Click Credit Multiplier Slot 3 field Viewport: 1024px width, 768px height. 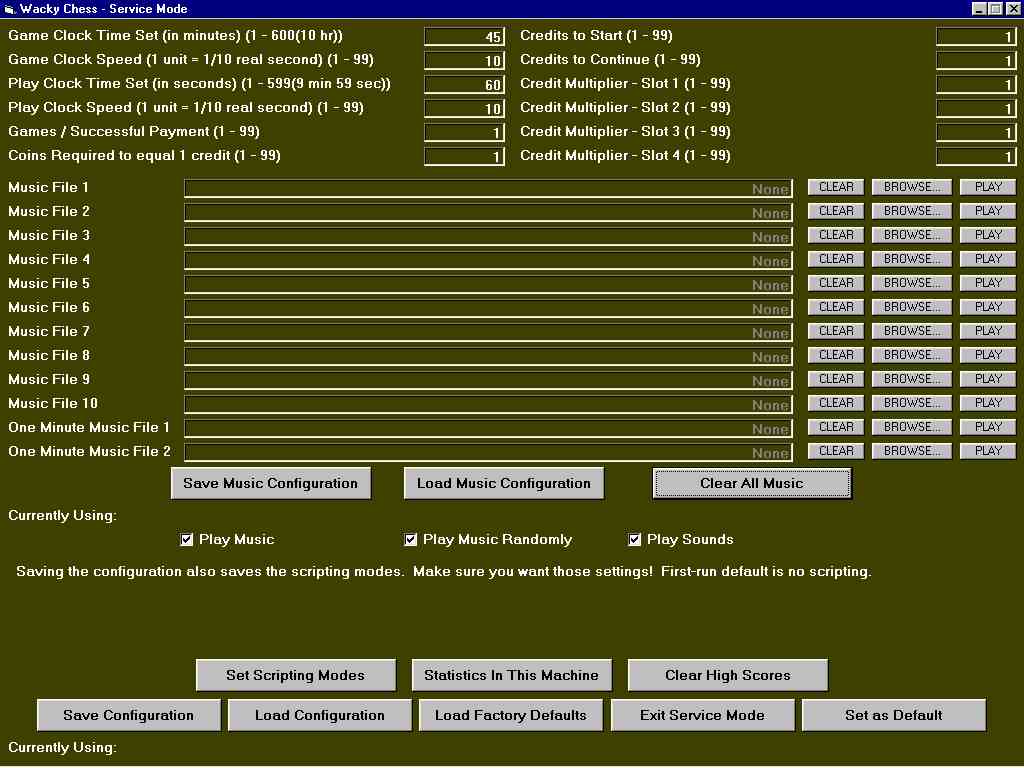pos(976,133)
